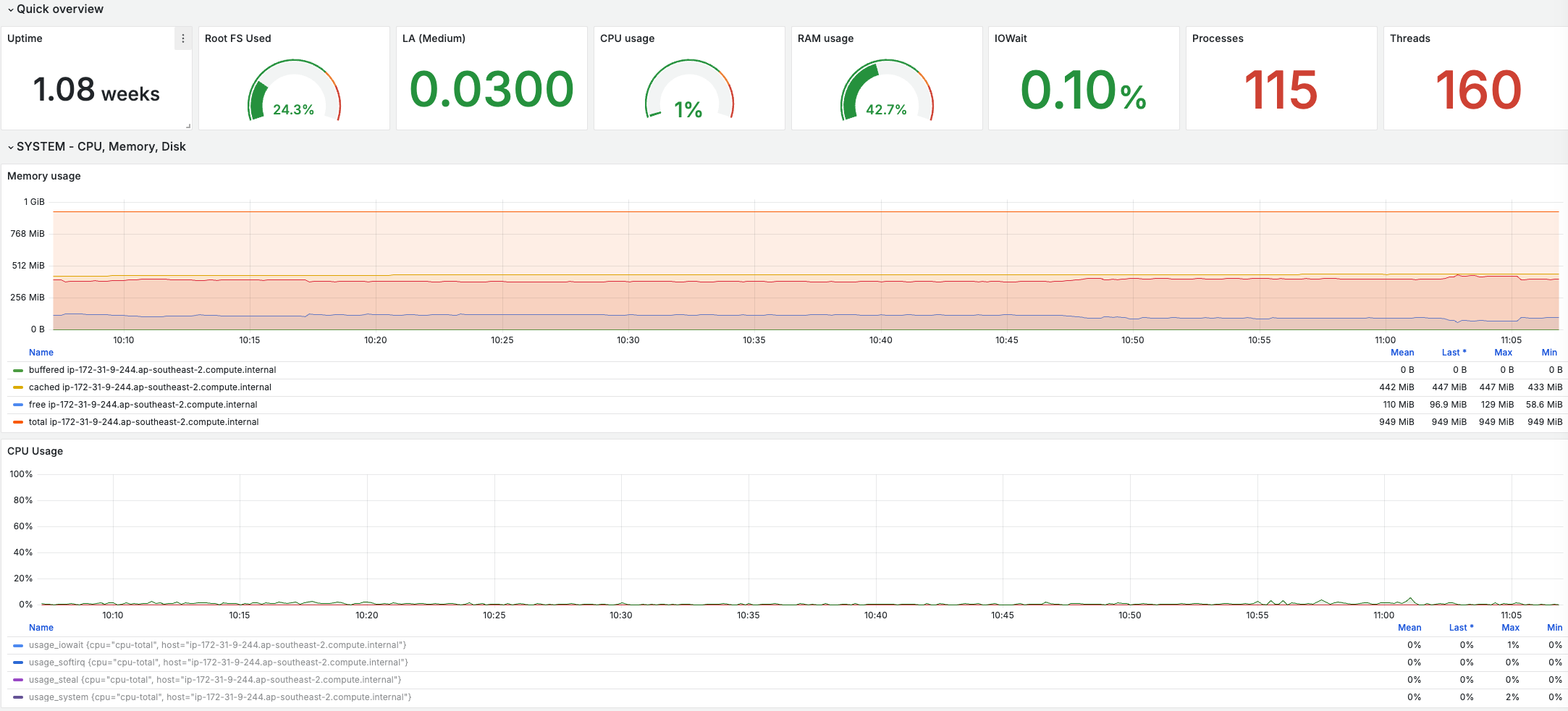
Task: Open the Uptime panel three-dot menu
Action: (183, 38)
